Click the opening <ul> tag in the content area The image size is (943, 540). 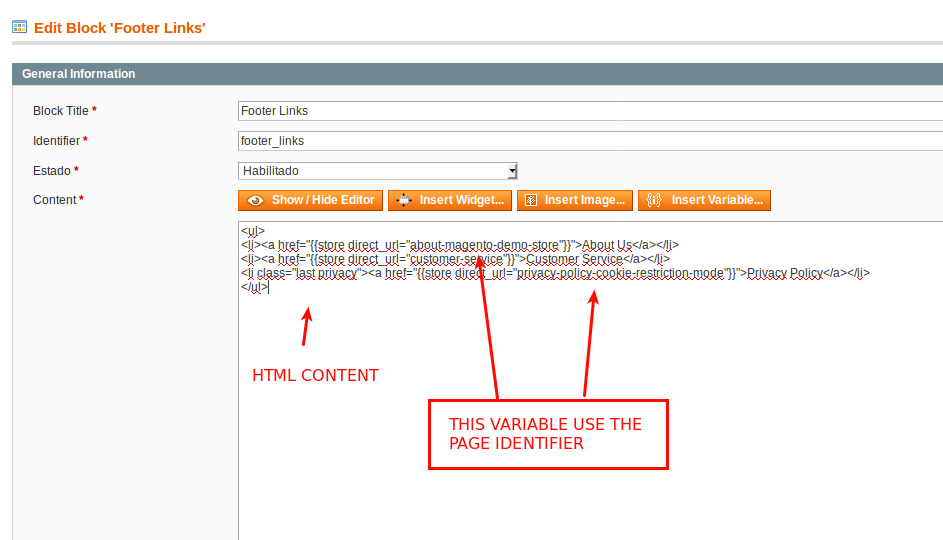point(252,231)
